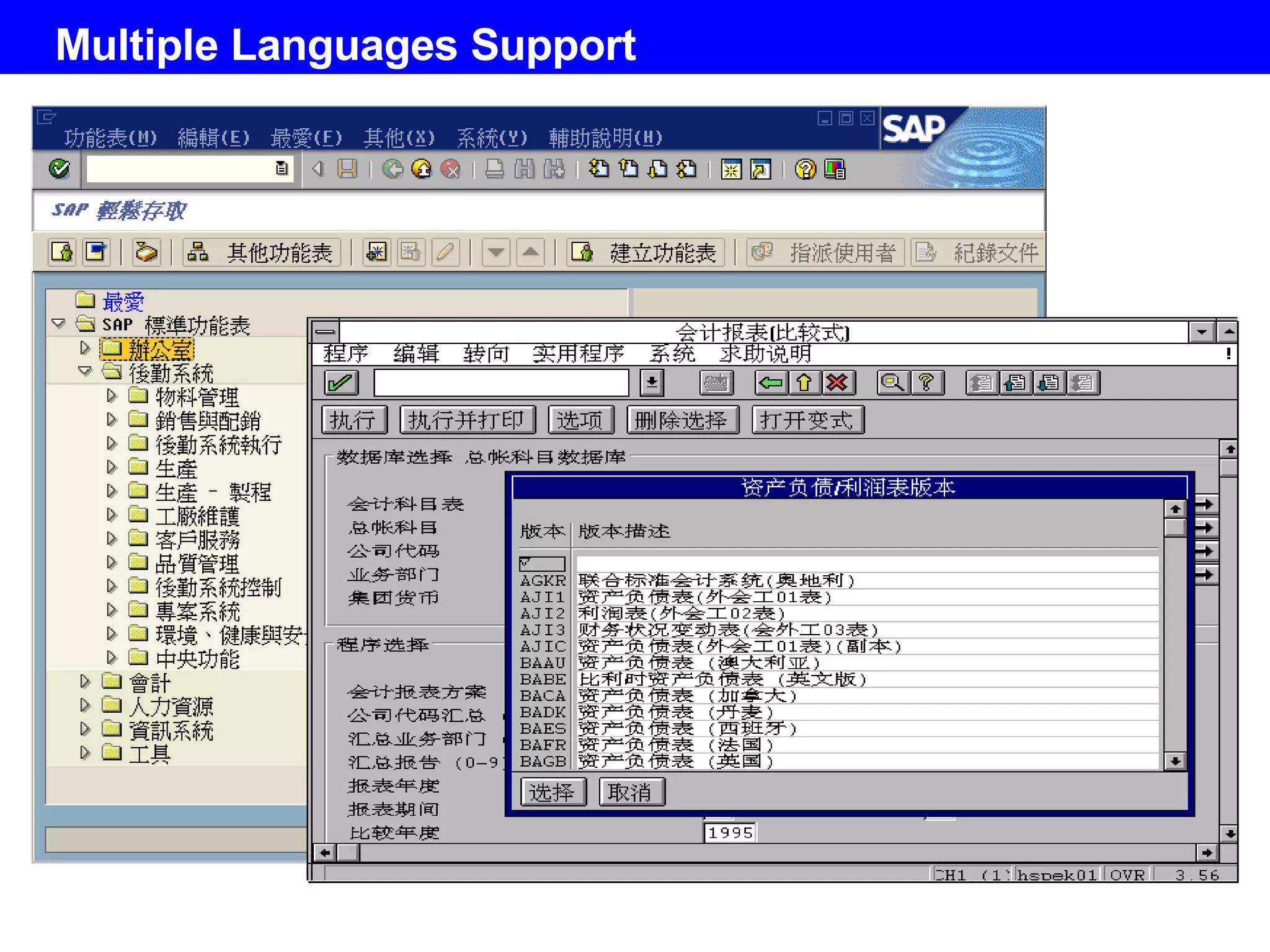Open the 功能表(M) menu
The image size is (1270, 952).
(x=110, y=138)
